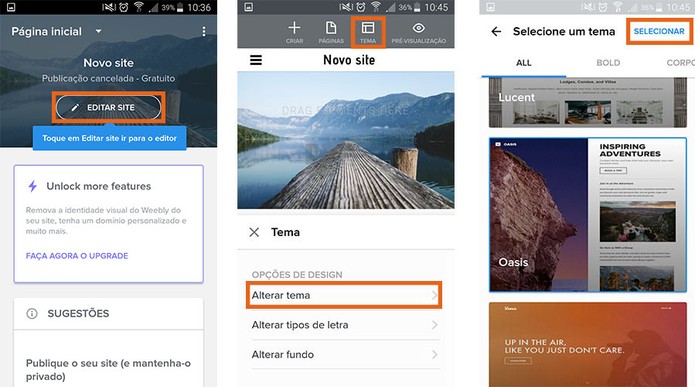Viewport: 695px width, 387px height.
Task: Open the hamburger menu beside Novo site
Action: point(256,60)
